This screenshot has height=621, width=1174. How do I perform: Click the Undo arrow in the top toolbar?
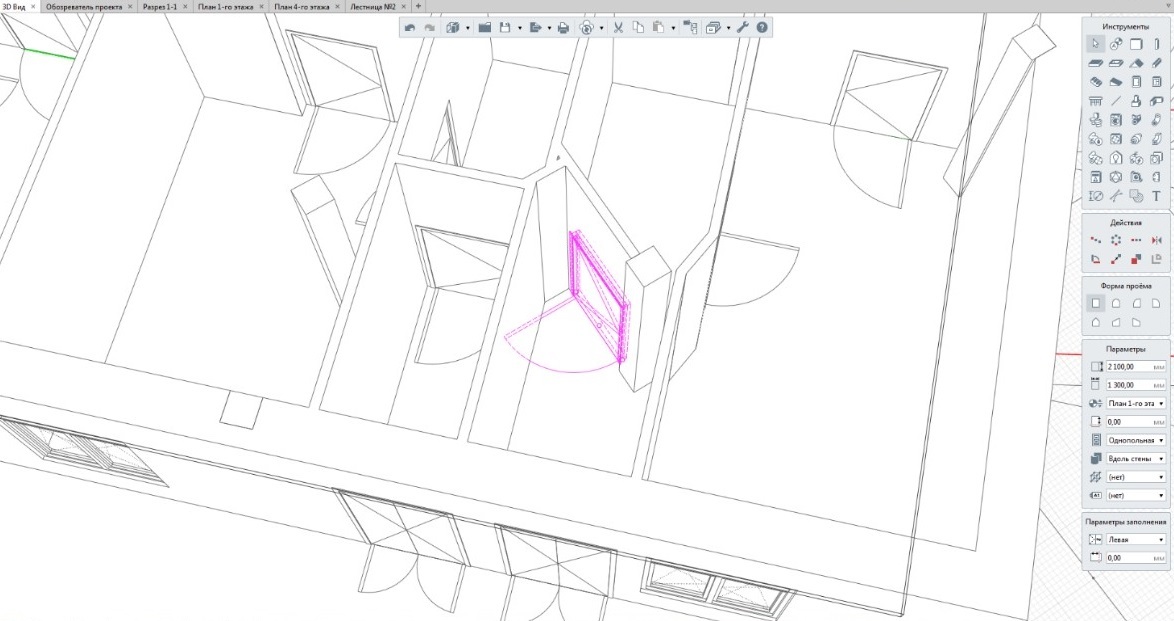tap(410, 28)
